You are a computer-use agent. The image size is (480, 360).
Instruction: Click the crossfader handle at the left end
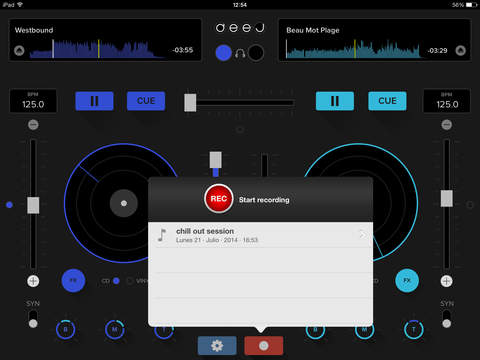pos(190,103)
